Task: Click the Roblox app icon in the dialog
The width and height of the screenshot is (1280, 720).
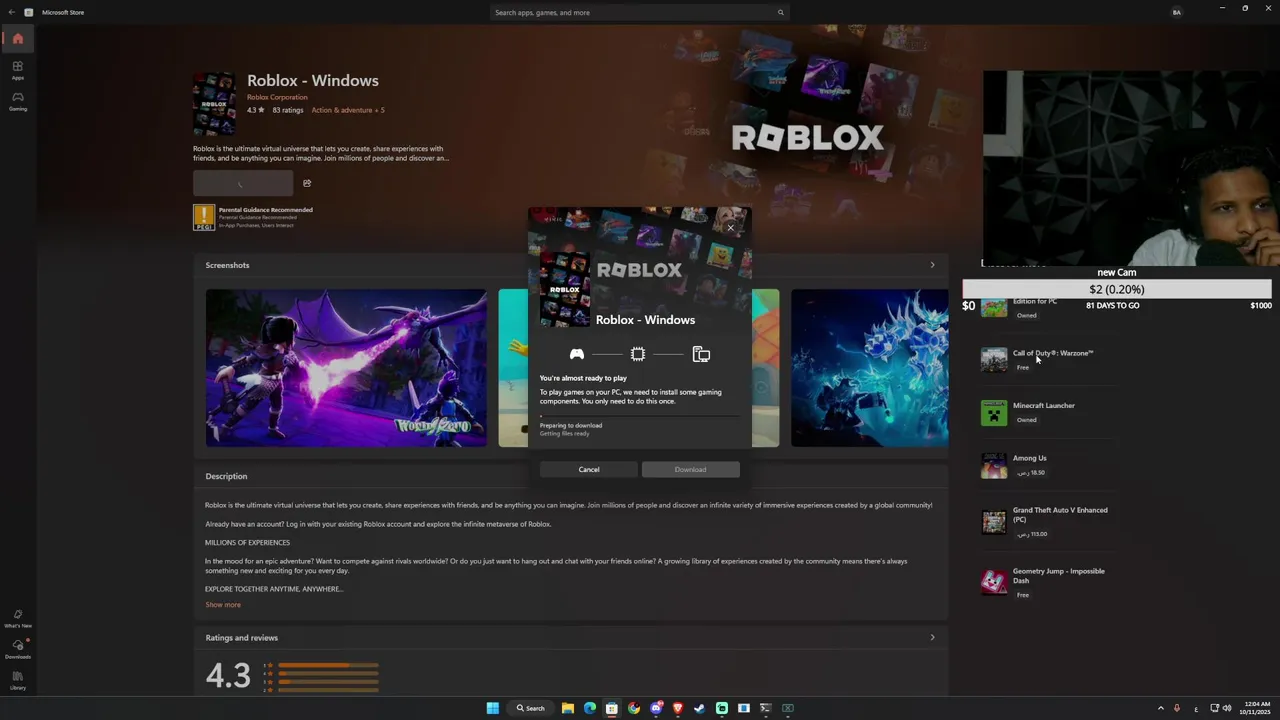Action: [x=564, y=289]
